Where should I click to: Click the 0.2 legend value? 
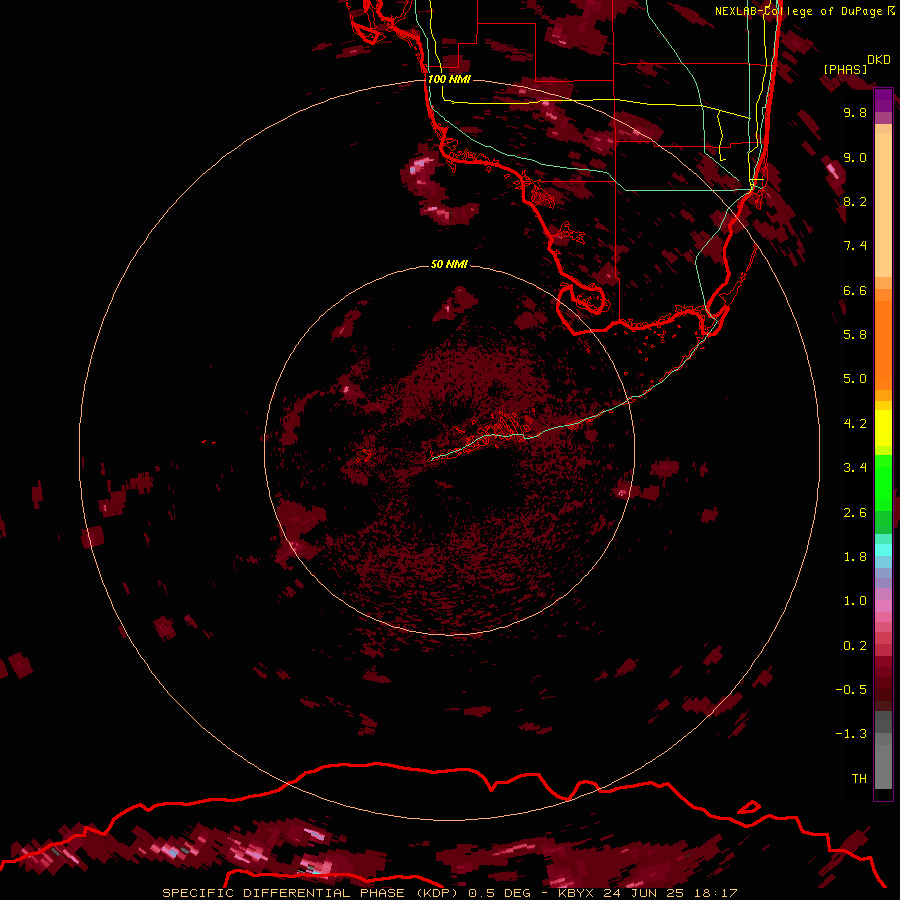[855, 646]
